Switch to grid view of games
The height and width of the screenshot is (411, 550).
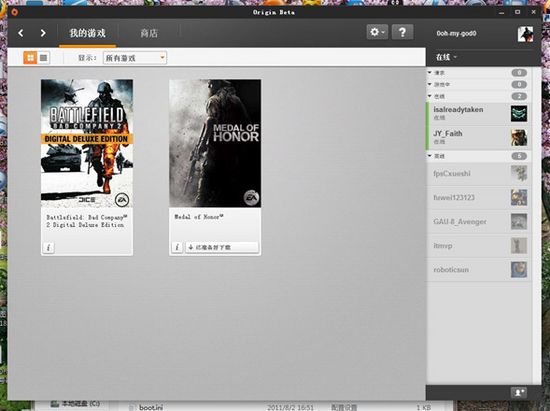coord(30,58)
